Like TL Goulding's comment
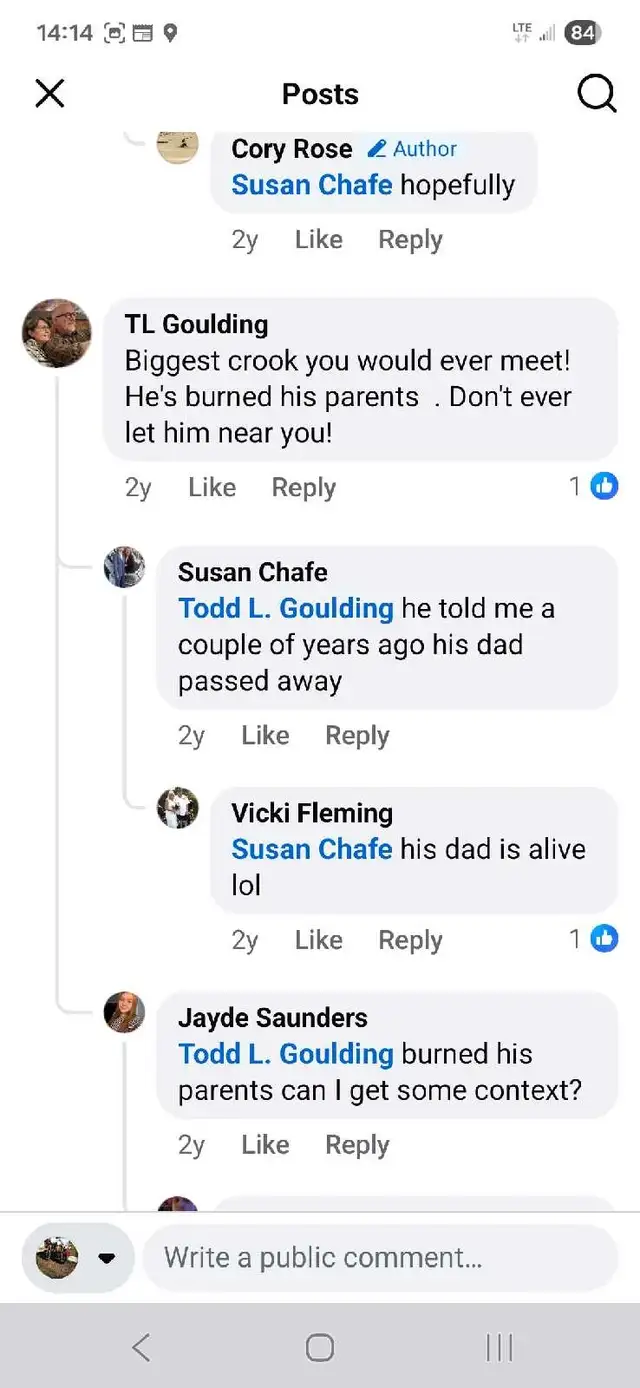 (x=212, y=488)
